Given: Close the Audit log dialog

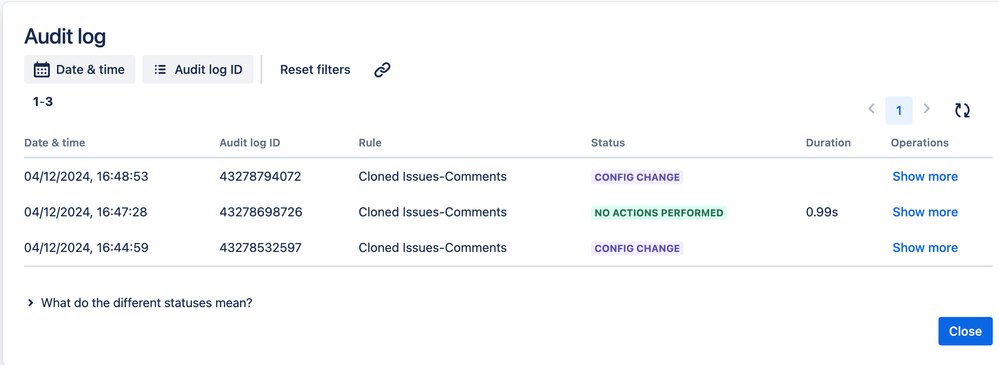Looking at the screenshot, I should pos(965,331).
